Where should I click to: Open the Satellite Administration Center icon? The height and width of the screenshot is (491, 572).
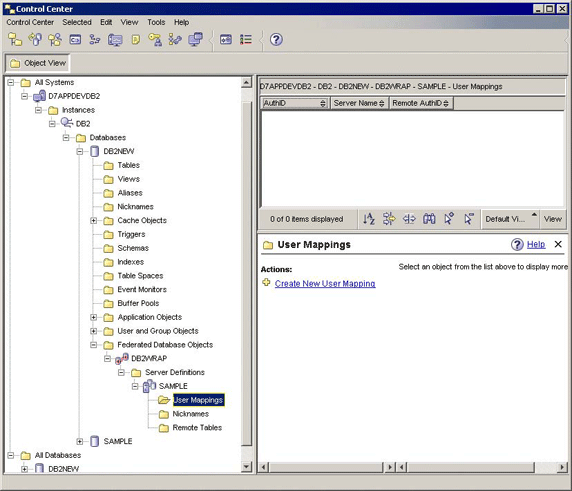click(55, 39)
